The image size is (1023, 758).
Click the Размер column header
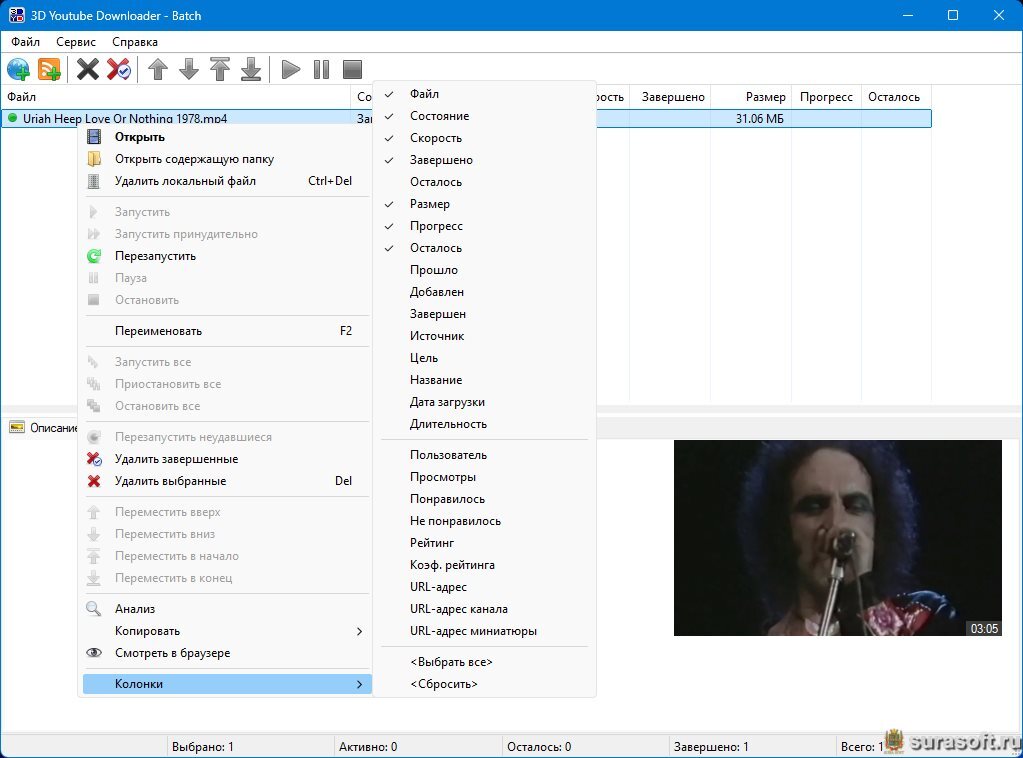click(751, 97)
